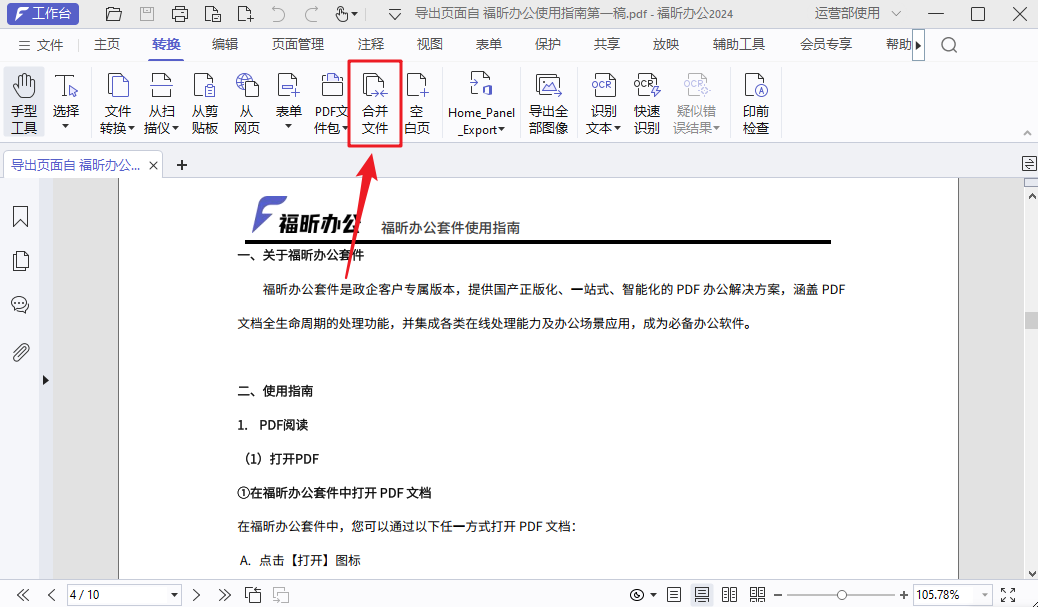1038x607 pixels.
Task: Click the 工作台 workbench button
Action: click(x=43, y=13)
